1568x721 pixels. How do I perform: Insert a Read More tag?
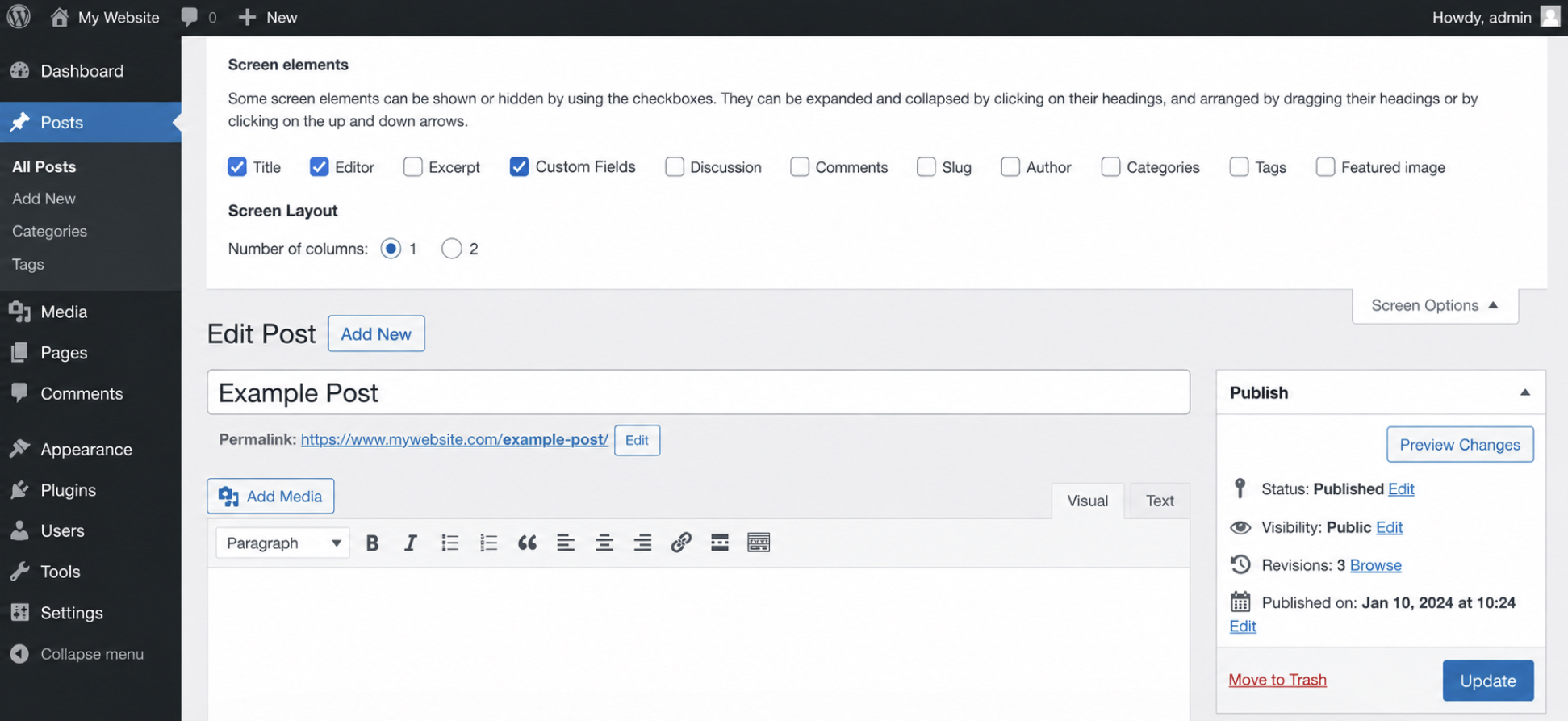720,543
